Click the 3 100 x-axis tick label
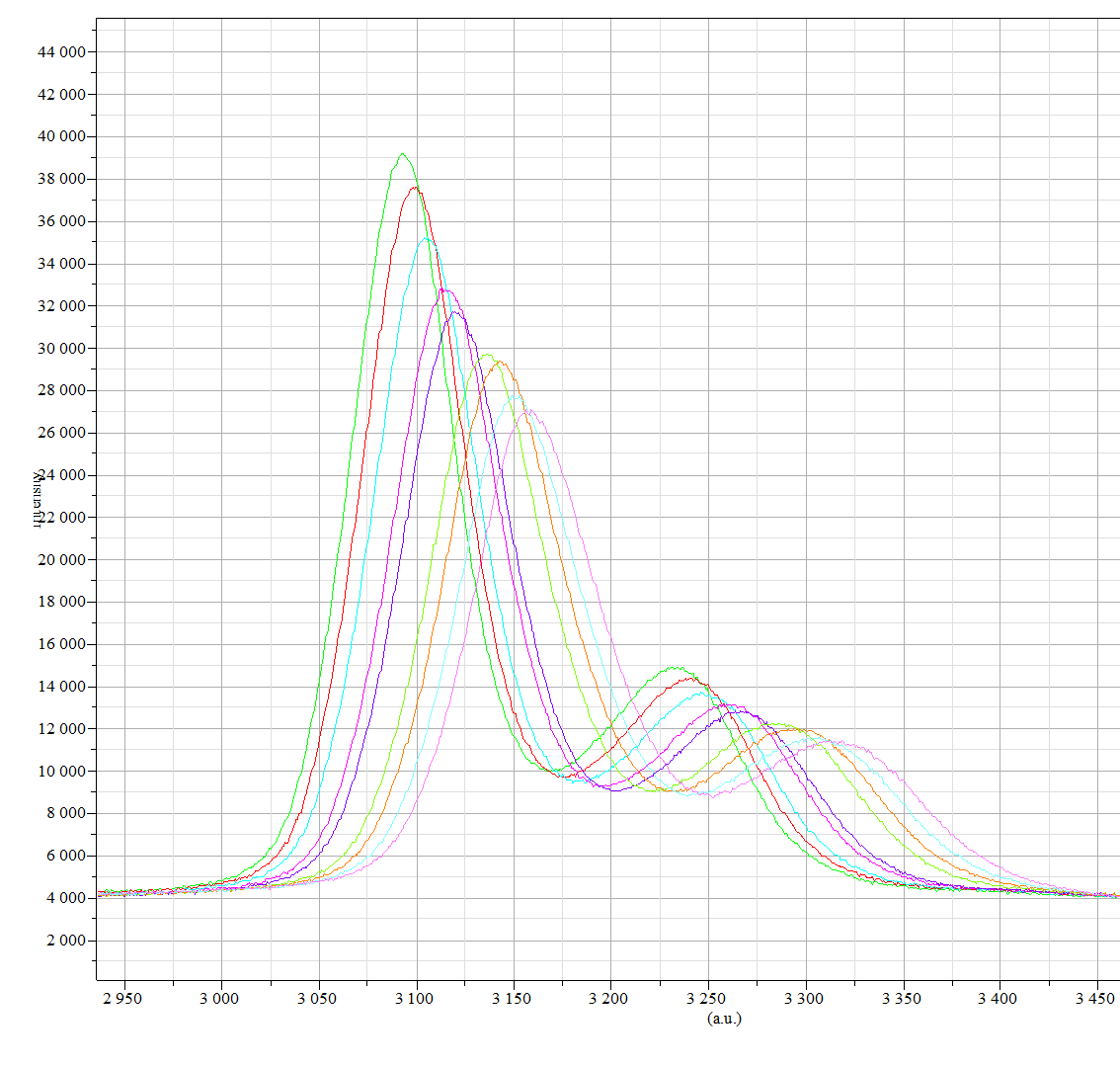Screen dimensions: 1120x1067 pos(416,999)
